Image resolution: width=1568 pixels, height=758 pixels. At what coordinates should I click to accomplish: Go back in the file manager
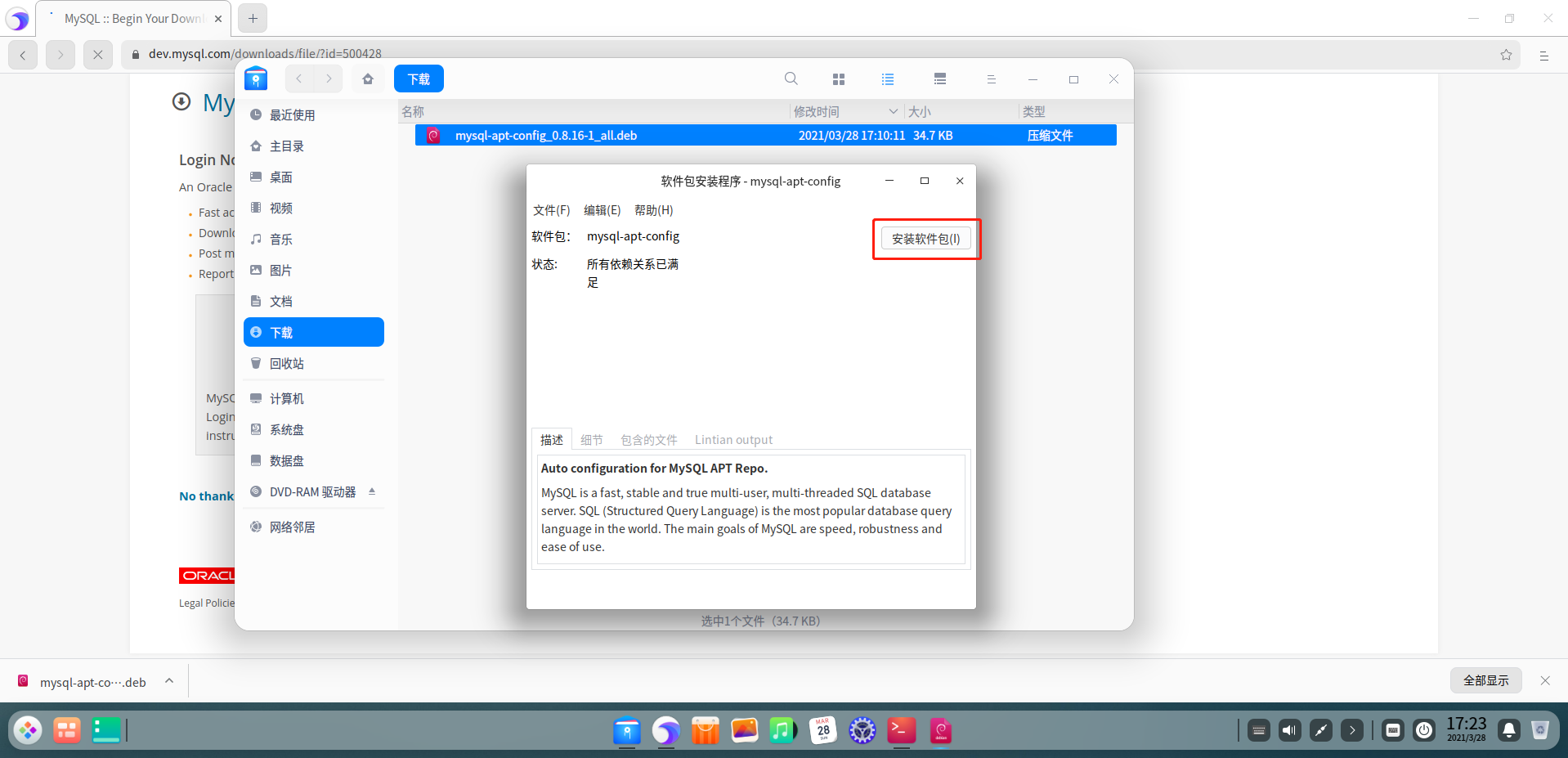[299, 78]
